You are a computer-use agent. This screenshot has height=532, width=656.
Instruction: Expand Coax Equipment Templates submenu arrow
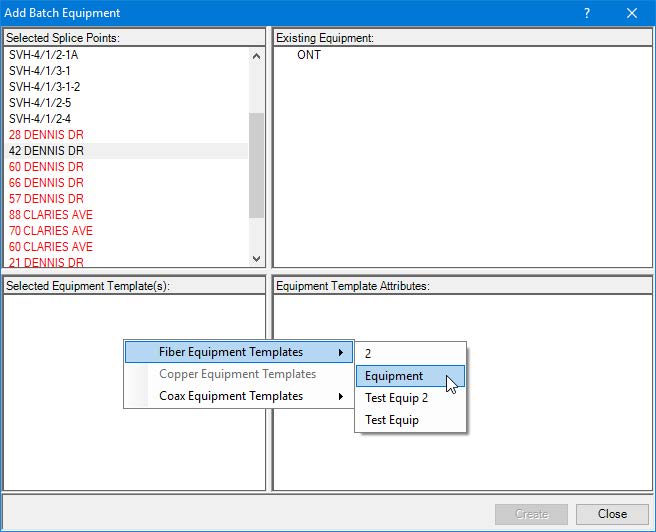coord(341,396)
